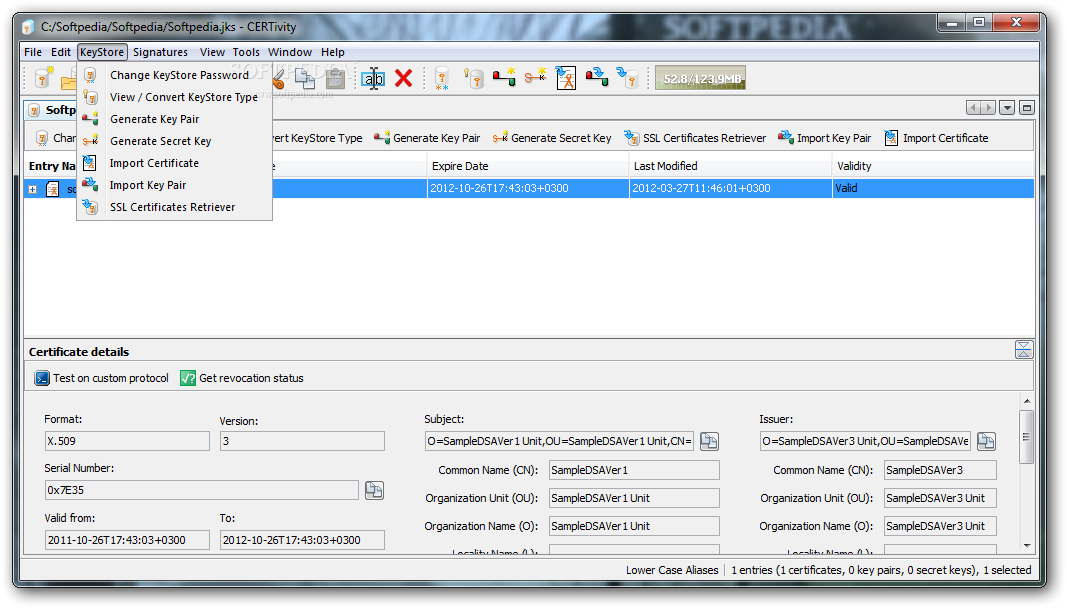The height and width of the screenshot is (608, 1067).
Task: Choose View / Convert KeyStore Type menu item
Action: coord(175,97)
